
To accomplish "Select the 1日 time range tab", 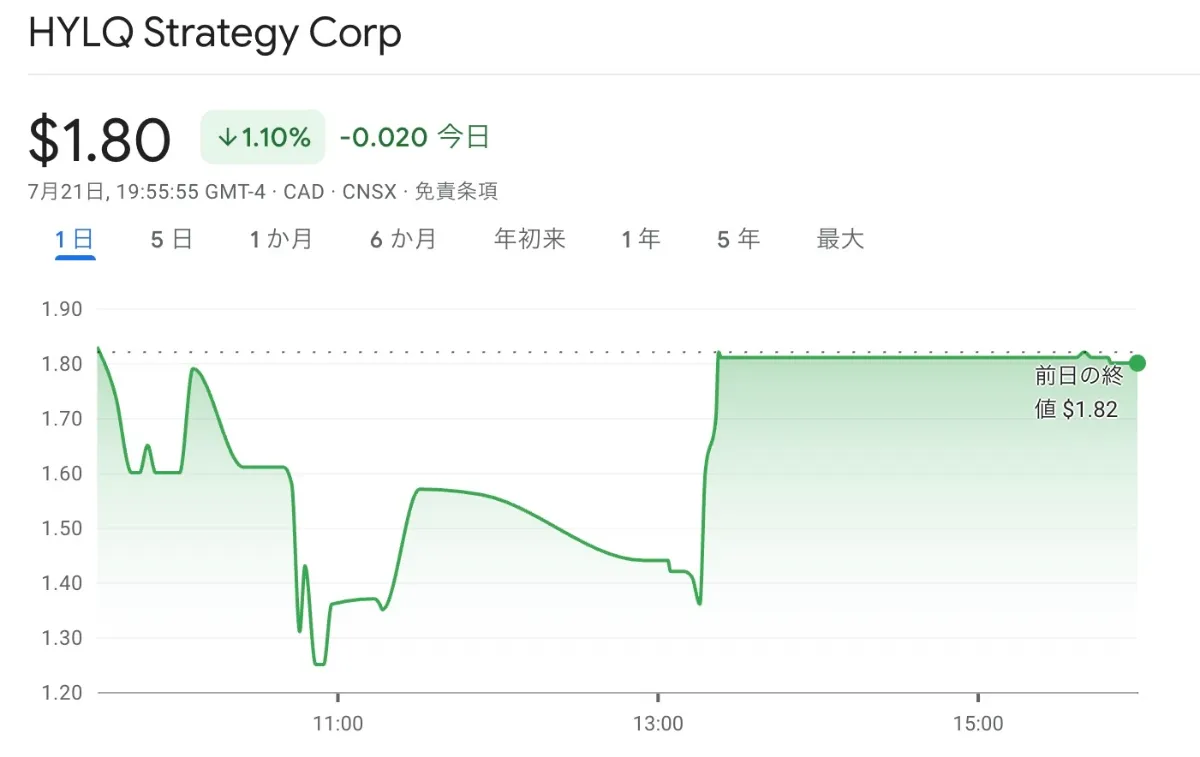I will pos(75,239).
